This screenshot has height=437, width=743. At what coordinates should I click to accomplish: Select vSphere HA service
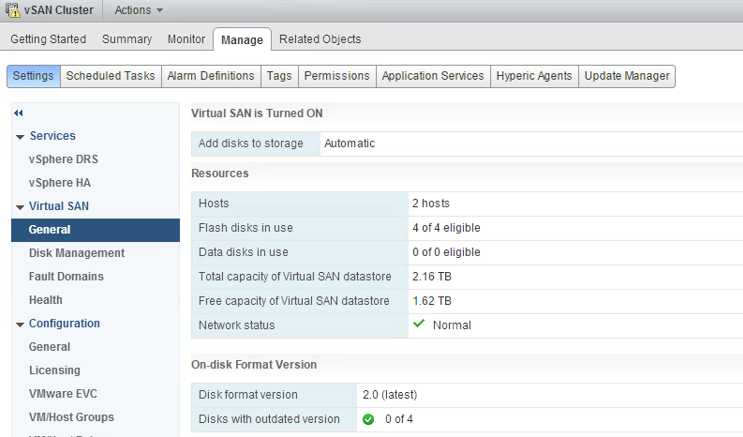(60, 183)
